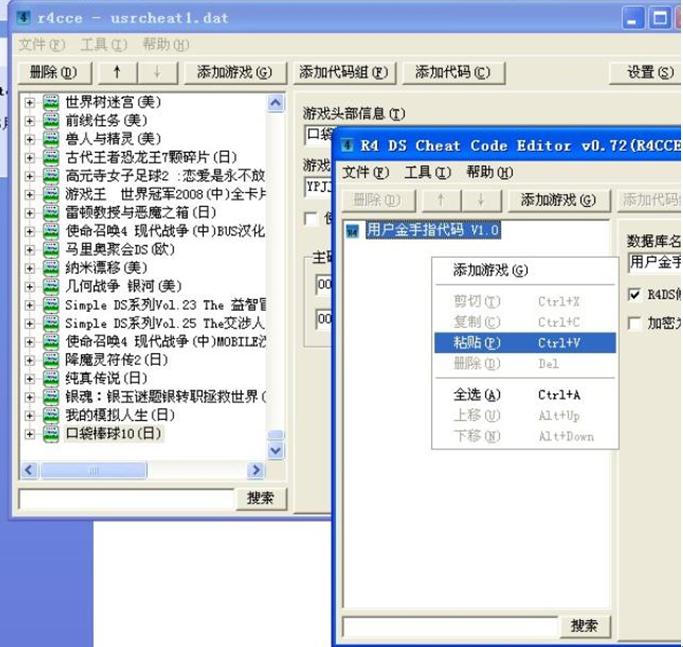Image resolution: width=683 pixels, height=647 pixels.
Task: Click game icon beside 兽人与精灵 (美)
Action: pyautogui.click(x=51, y=139)
